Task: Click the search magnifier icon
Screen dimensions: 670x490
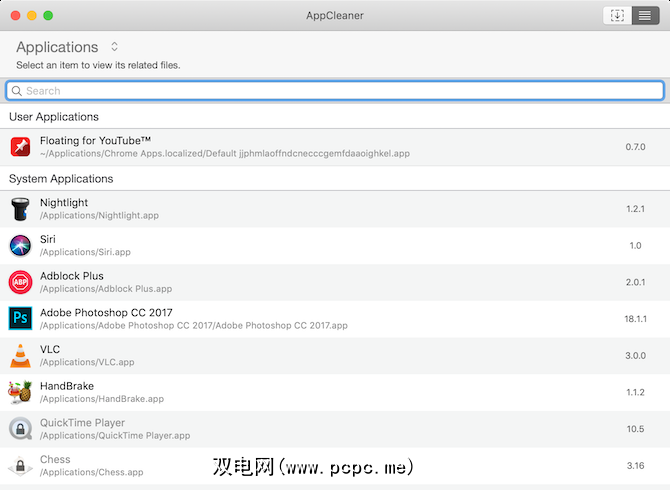Action: pyautogui.click(x=17, y=91)
